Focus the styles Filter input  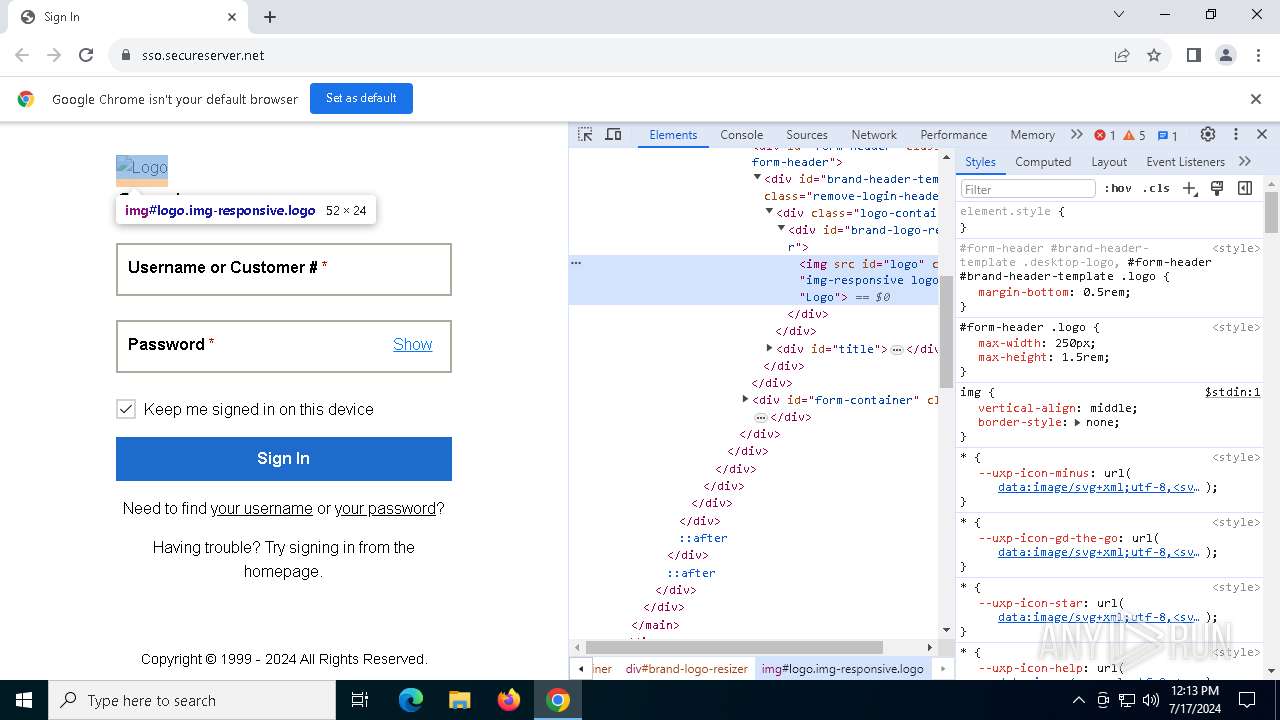pyautogui.click(x=1028, y=189)
